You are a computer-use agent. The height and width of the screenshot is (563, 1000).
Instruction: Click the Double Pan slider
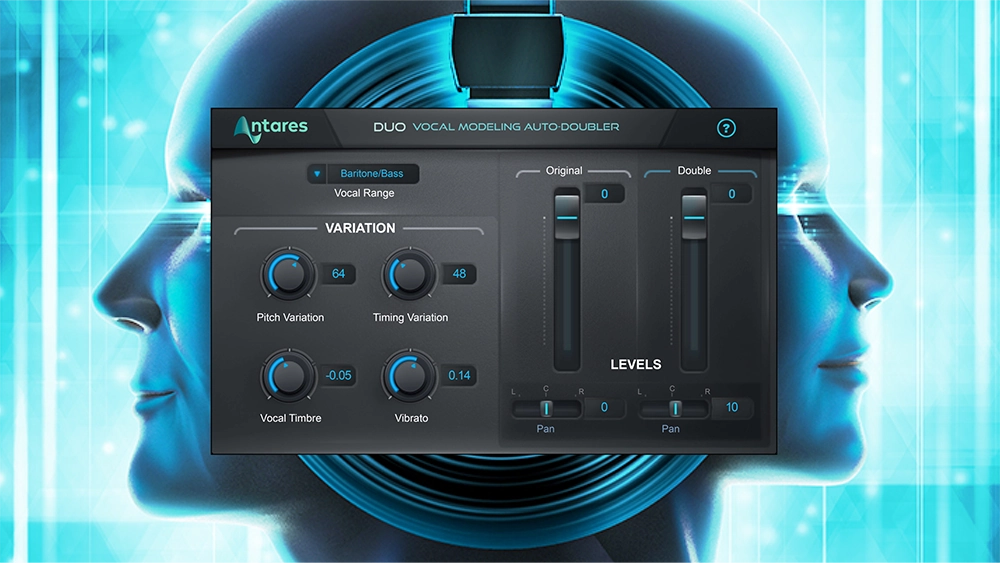(x=674, y=408)
